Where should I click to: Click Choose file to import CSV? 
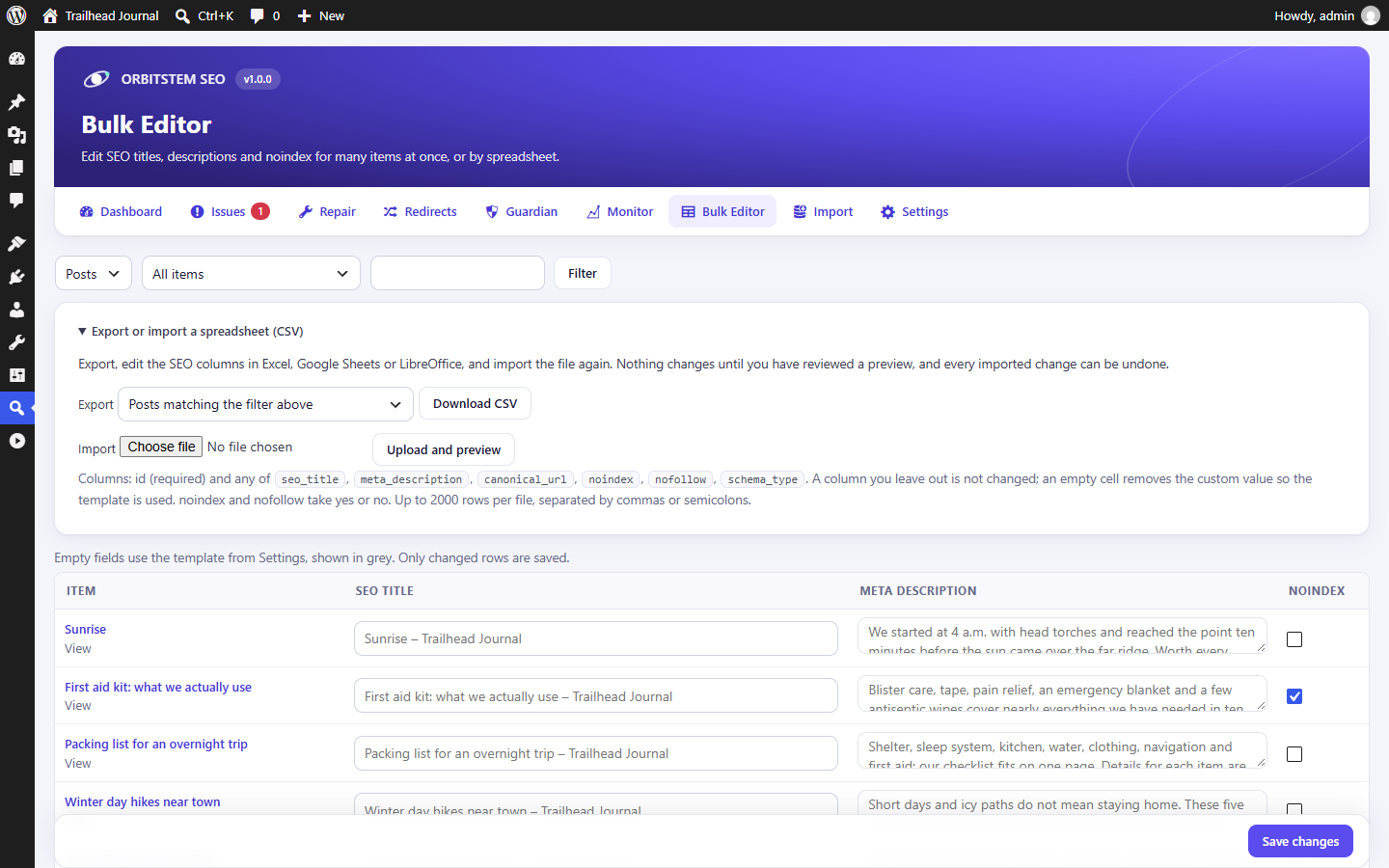coord(161,447)
